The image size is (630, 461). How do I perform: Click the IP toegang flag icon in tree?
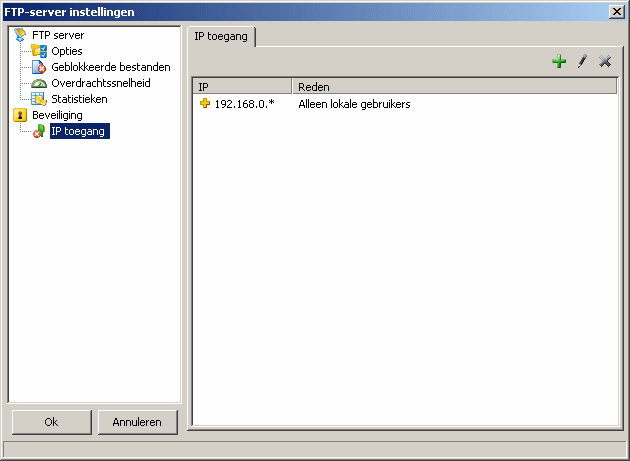click(x=39, y=131)
